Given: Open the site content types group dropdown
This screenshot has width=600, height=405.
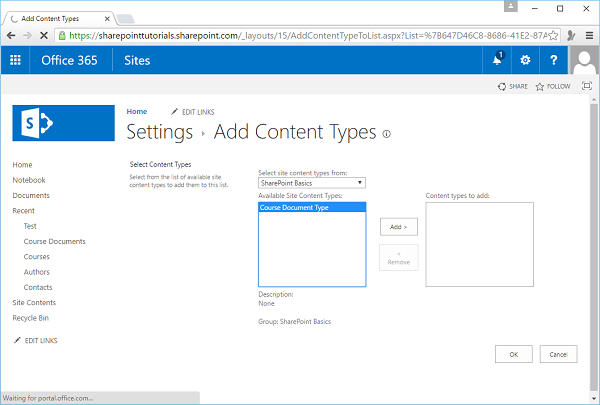Looking at the screenshot, I should click(311, 183).
